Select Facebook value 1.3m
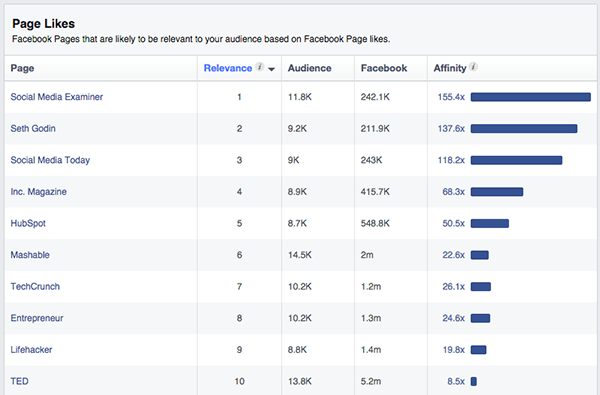Viewport: 600px width, 395px height. coord(371,318)
